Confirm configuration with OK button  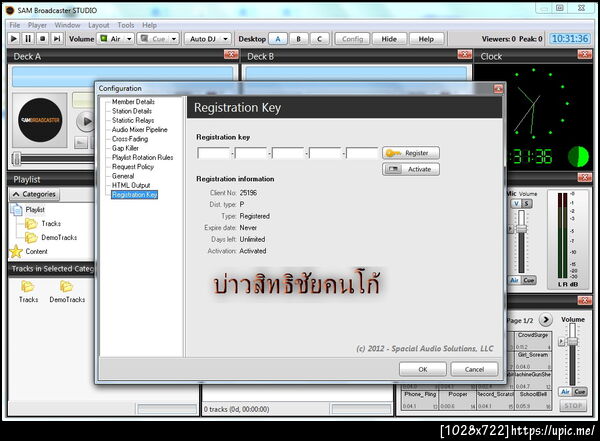422,369
